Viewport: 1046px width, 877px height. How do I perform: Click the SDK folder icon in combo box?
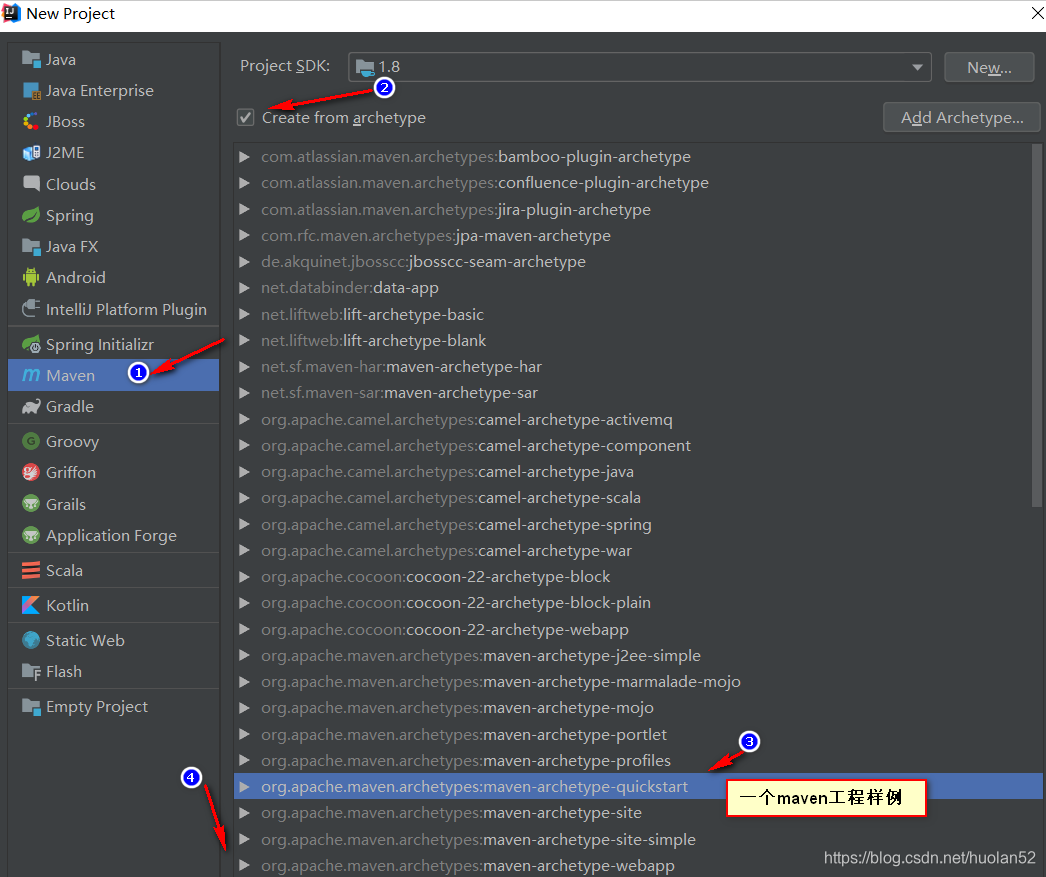pos(365,67)
